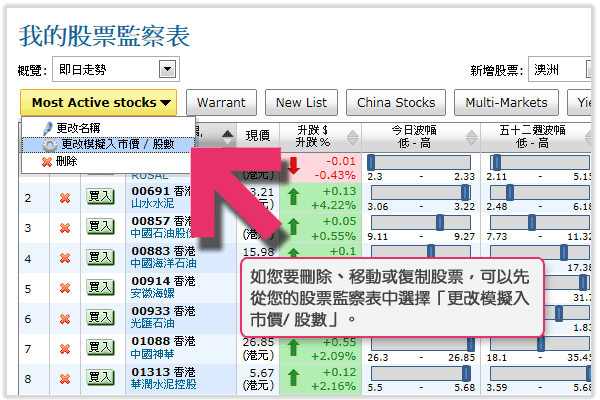Image resolution: width=600 pixels, height=400 pixels.
Task: Click 買入 button for 00914 安徽海螺
Action: coord(100,287)
